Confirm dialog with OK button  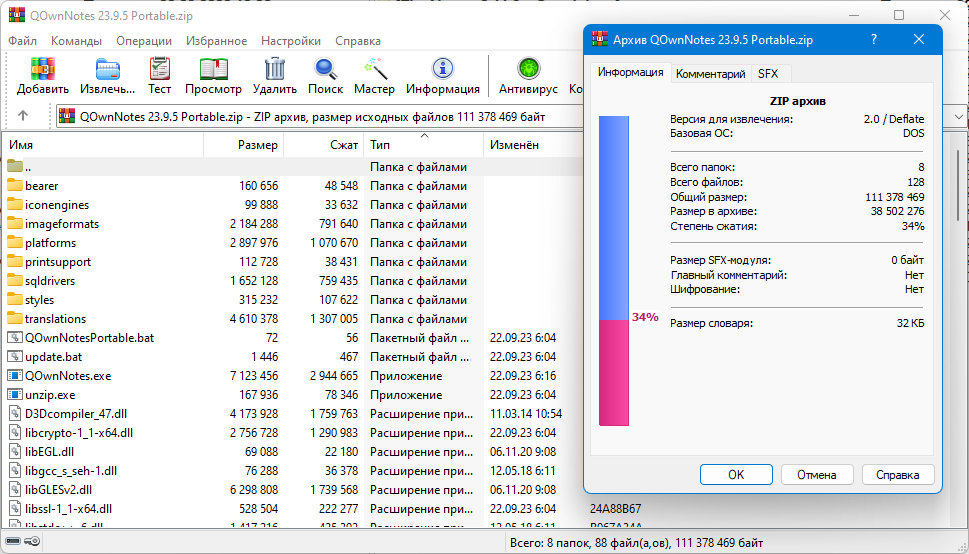coord(736,475)
